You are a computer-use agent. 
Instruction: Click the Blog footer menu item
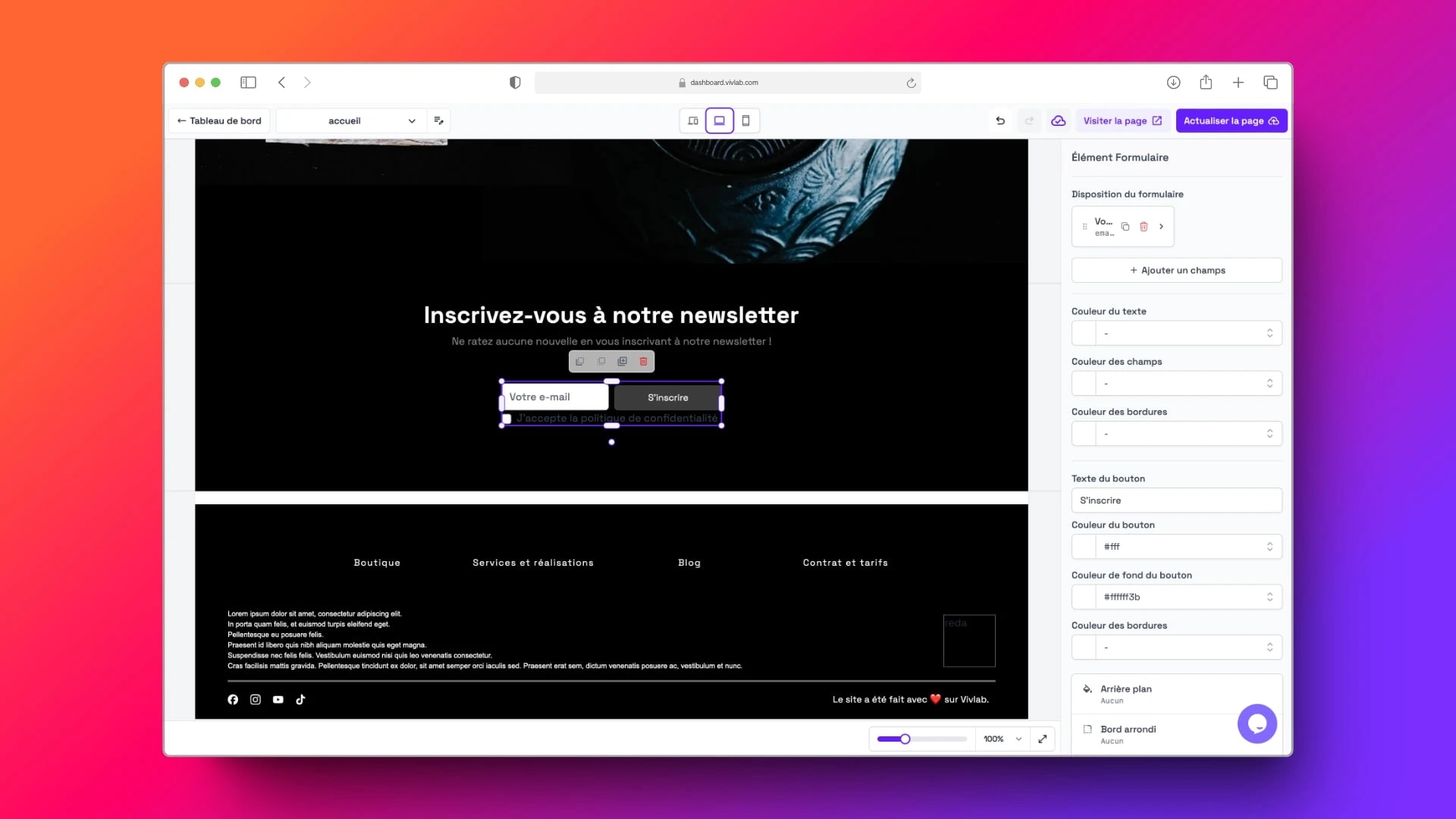689,563
